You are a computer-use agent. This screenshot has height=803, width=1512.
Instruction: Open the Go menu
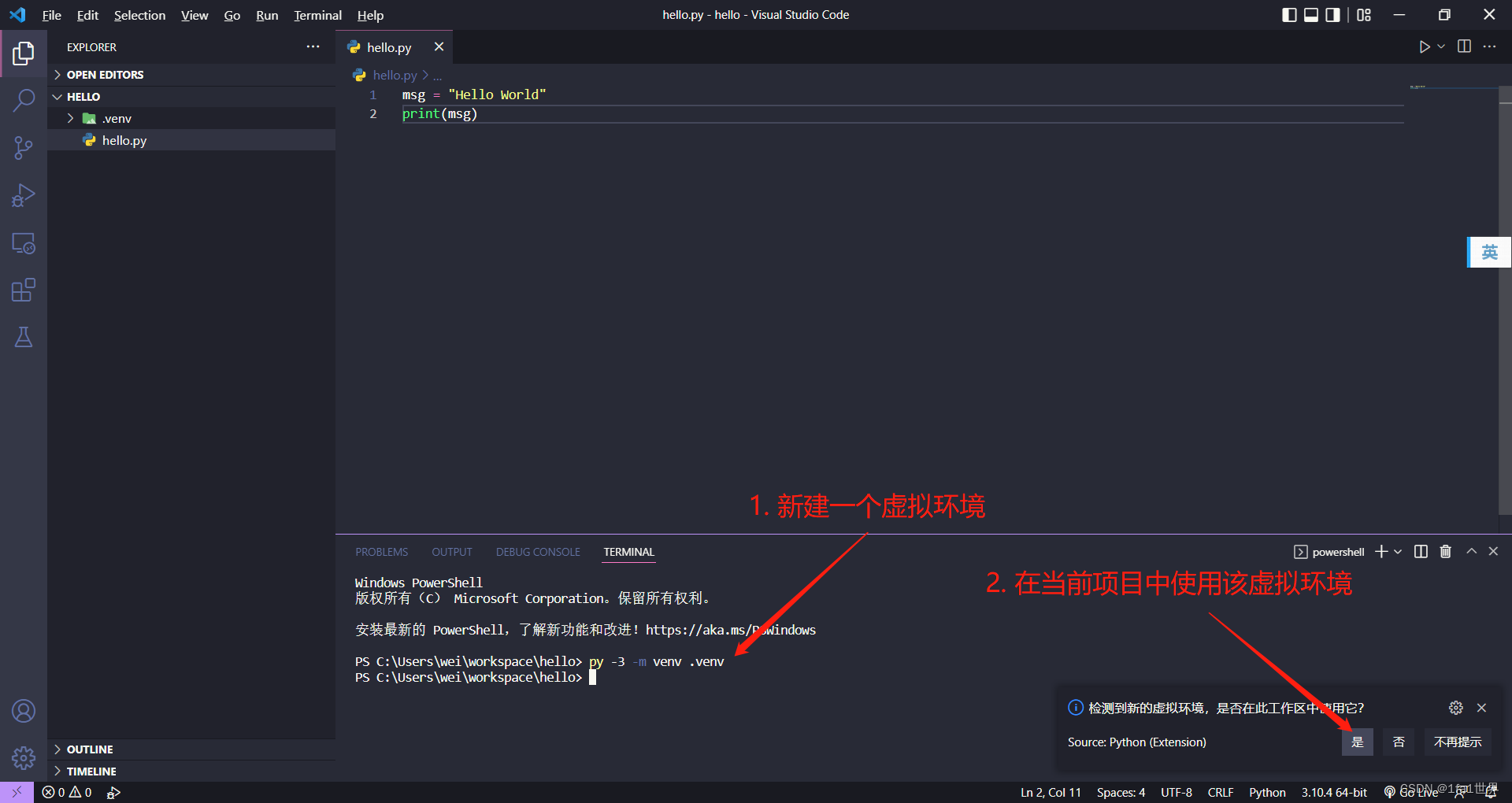pyautogui.click(x=232, y=15)
